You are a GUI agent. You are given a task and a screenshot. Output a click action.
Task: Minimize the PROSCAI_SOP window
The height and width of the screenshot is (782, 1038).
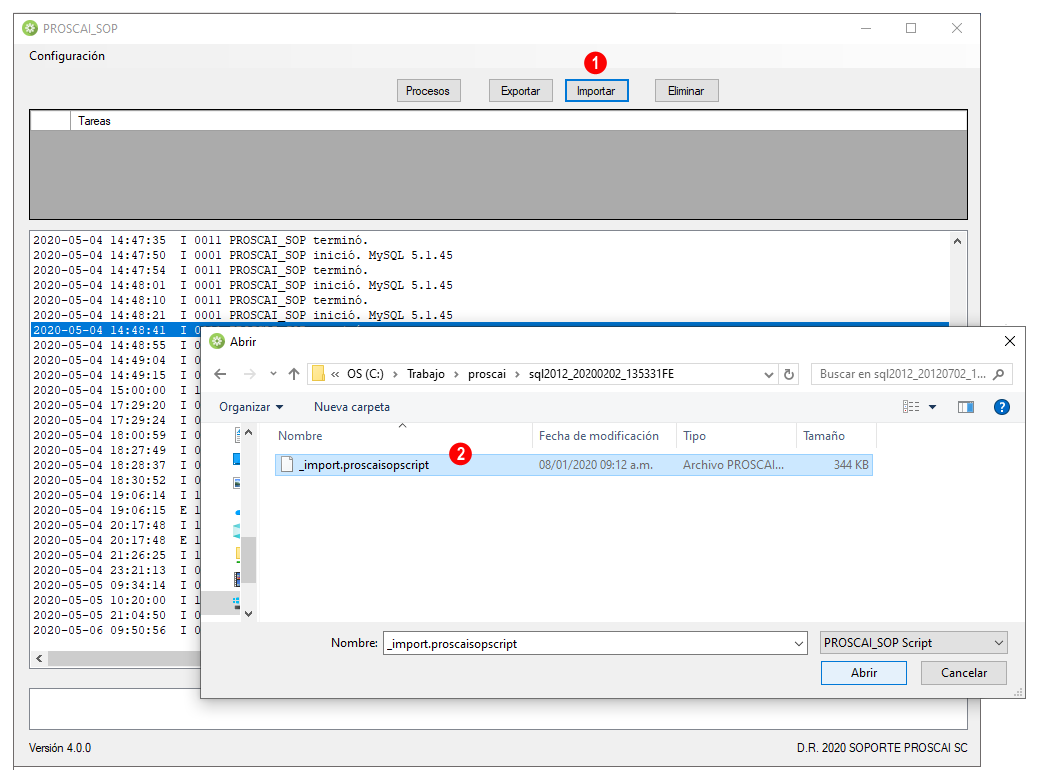[x=866, y=28]
